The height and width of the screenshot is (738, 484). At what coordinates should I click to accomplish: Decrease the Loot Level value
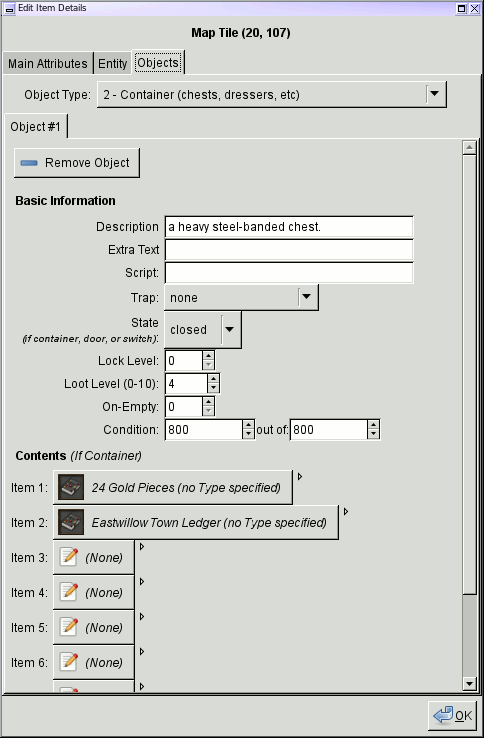point(213,388)
